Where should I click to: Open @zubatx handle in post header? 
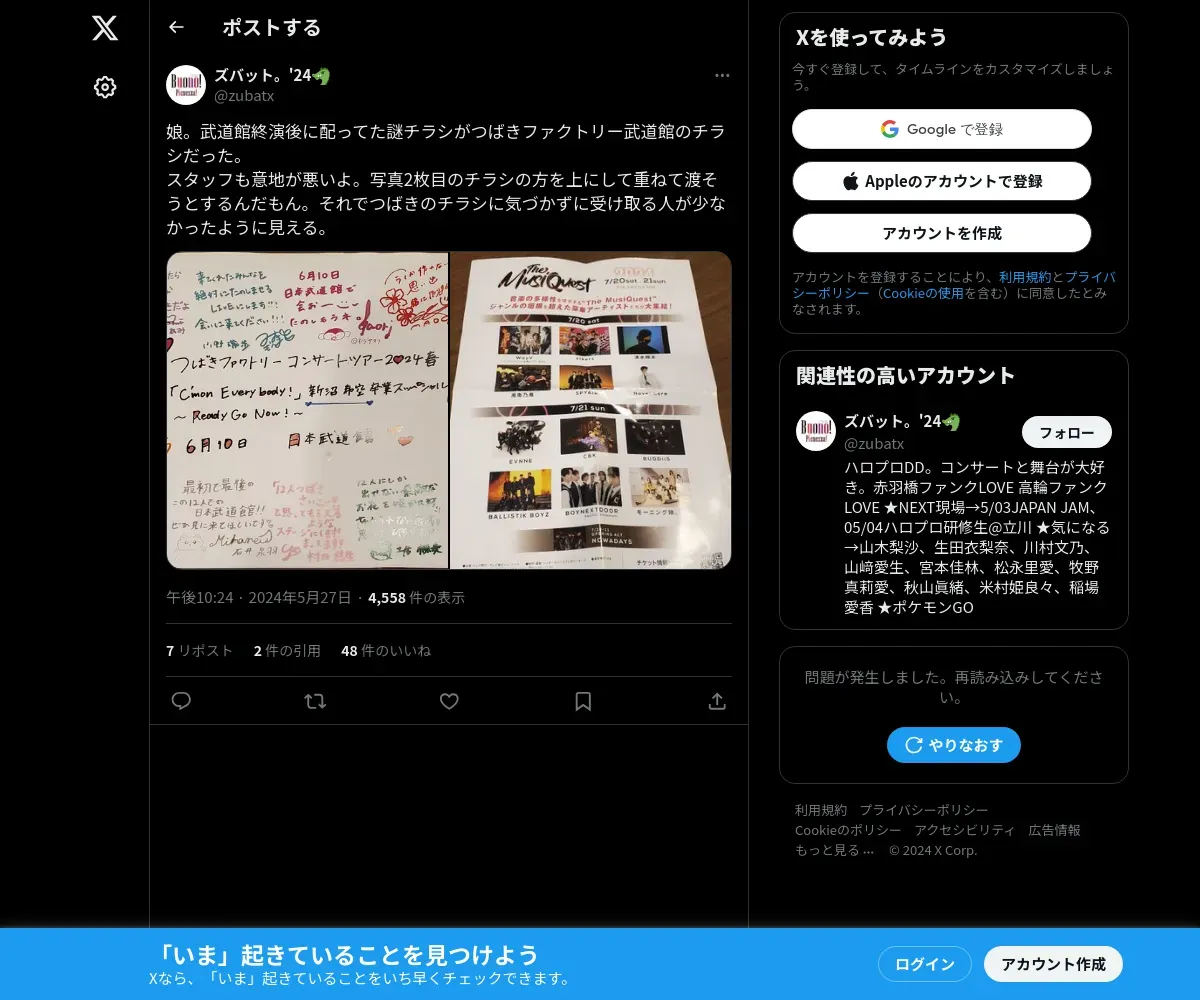click(x=244, y=96)
